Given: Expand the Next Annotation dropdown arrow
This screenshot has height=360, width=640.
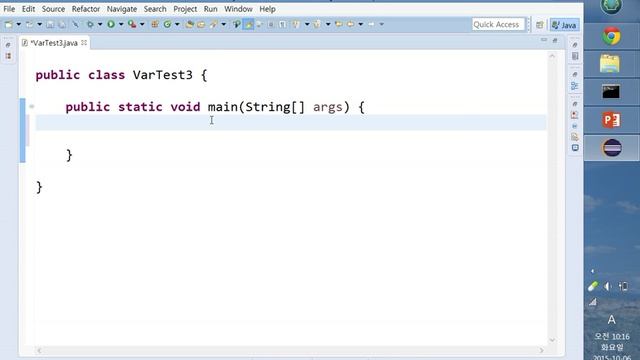Looking at the screenshot, I should [x=307, y=24].
